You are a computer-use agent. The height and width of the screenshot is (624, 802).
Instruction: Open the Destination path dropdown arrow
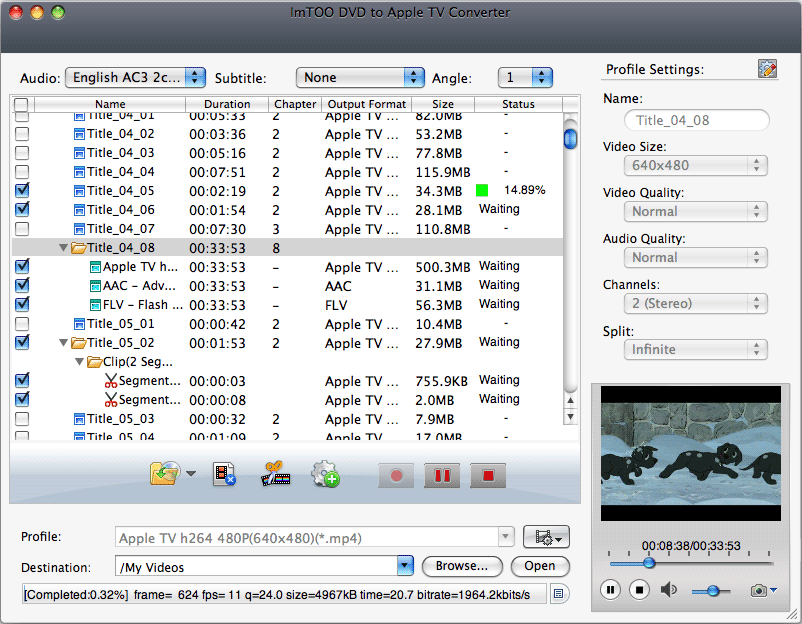[405, 566]
